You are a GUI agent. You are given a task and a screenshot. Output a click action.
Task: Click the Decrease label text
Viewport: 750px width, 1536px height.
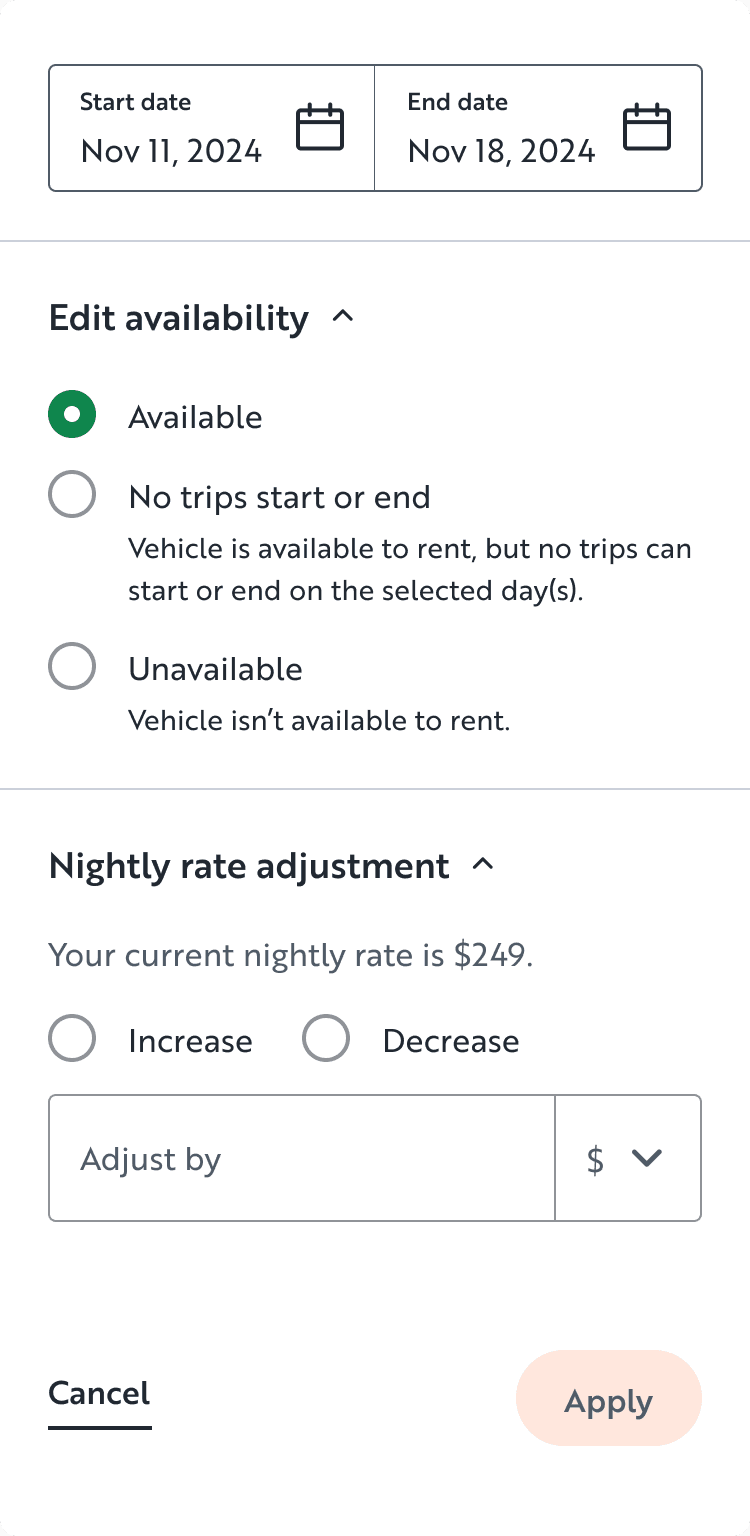tap(451, 1041)
